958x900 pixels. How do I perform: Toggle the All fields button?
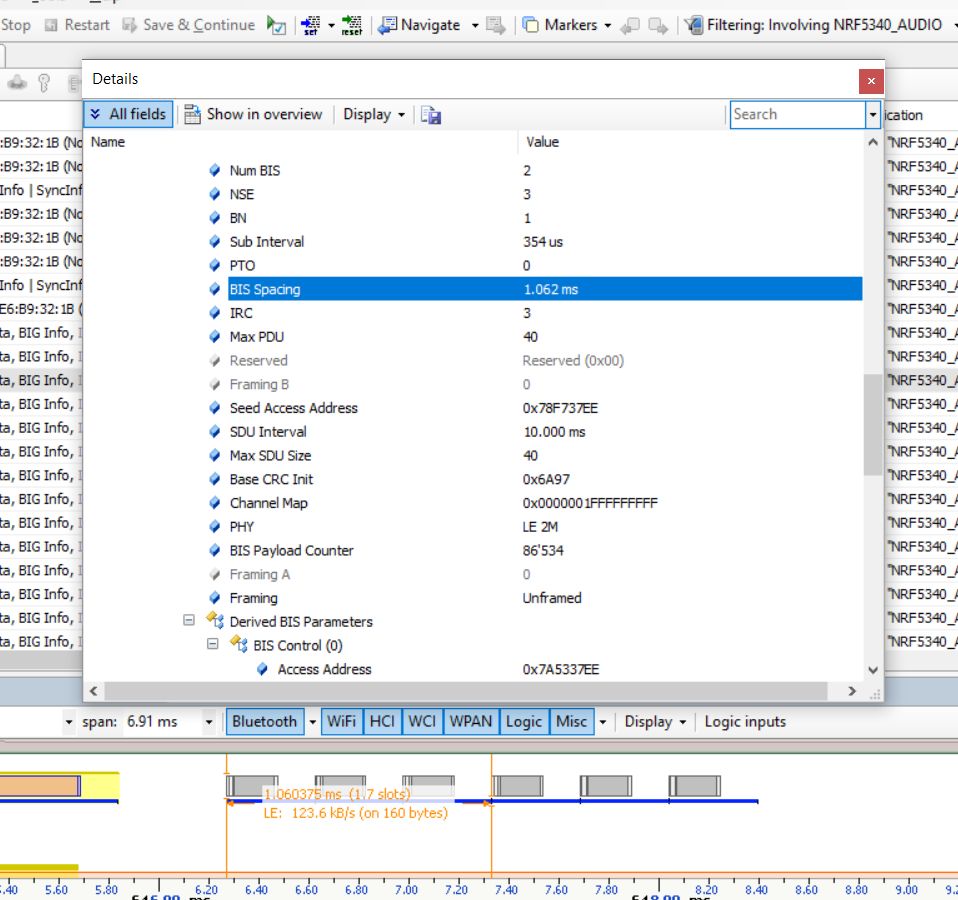(128, 114)
